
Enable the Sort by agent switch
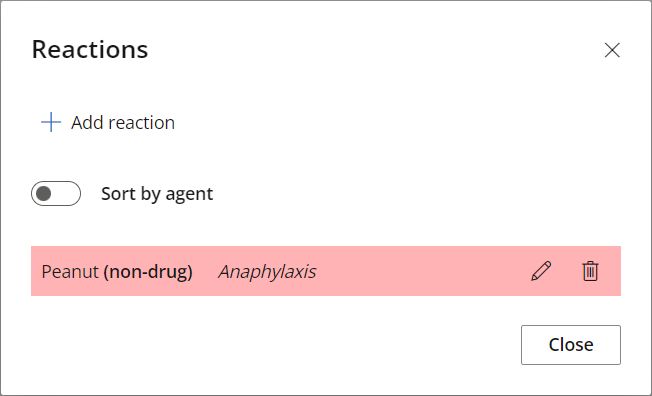(56, 193)
